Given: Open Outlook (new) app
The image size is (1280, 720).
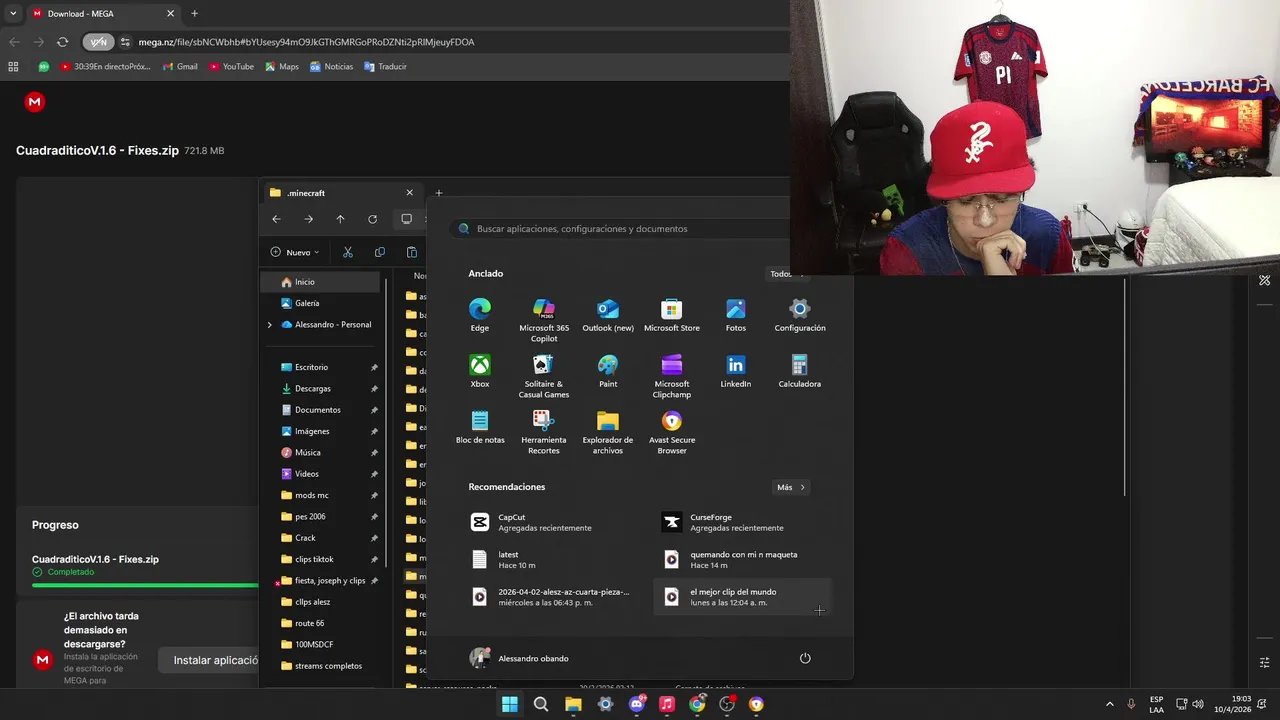Looking at the screenshot, I should (x=608, y=315).
